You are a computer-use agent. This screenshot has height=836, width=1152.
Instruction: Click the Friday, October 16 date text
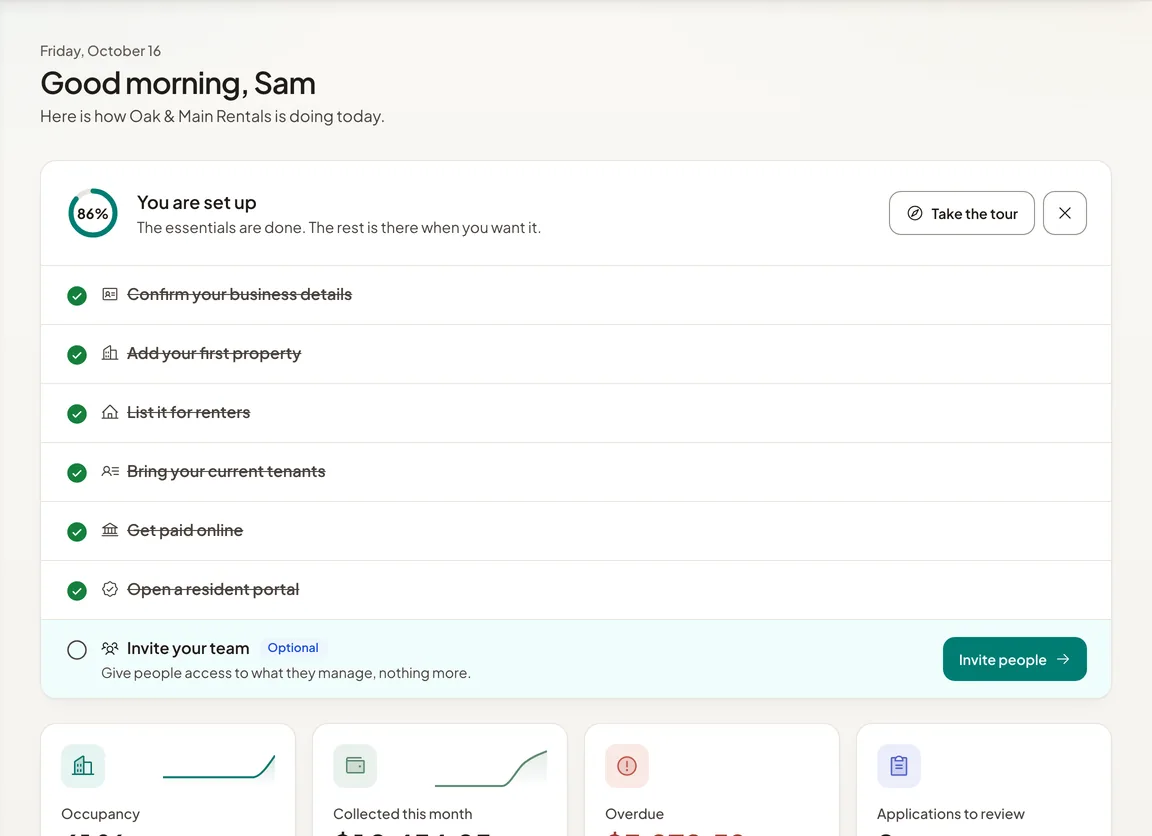tap(101, 51)
